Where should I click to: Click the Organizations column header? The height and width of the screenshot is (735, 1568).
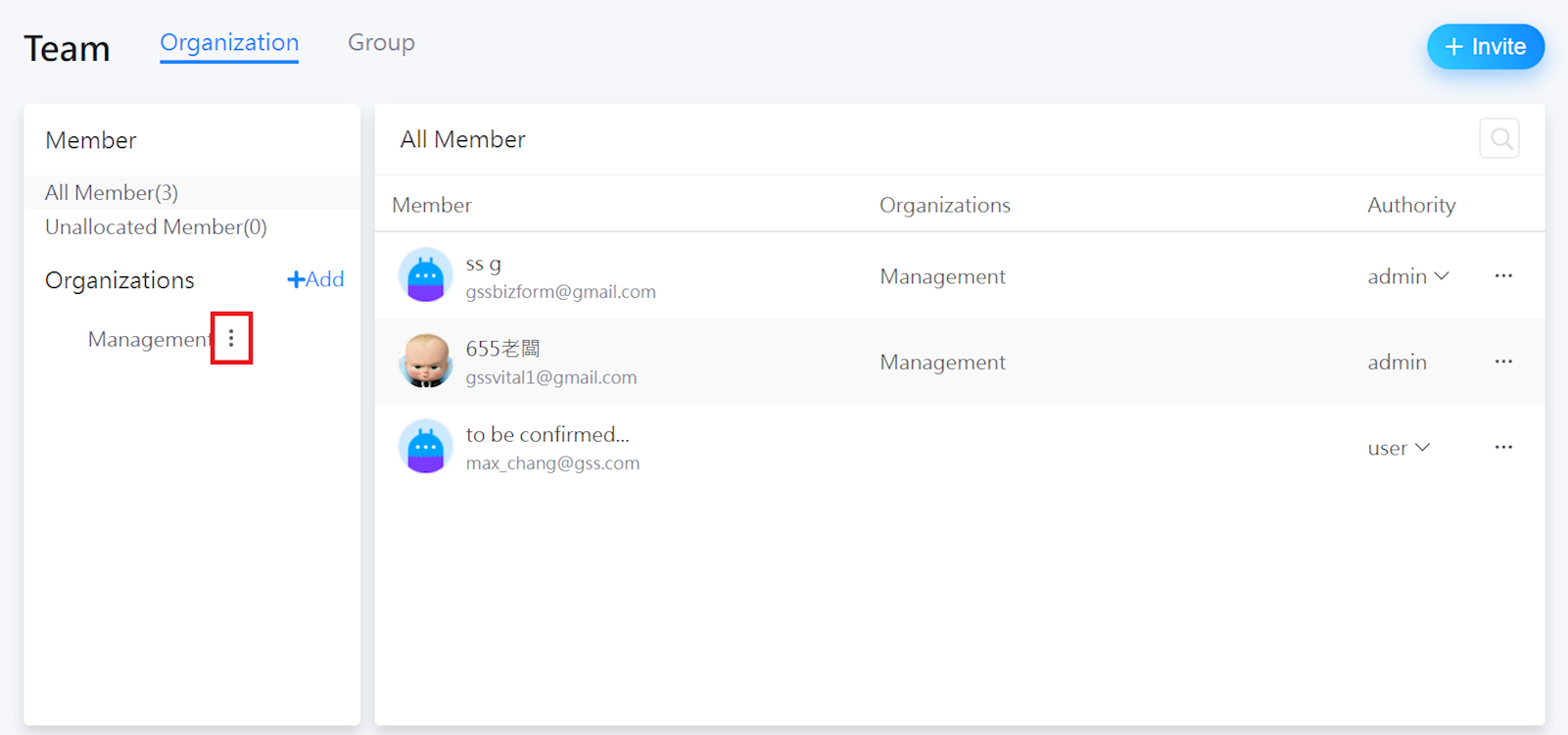click(x=944, y=205)
